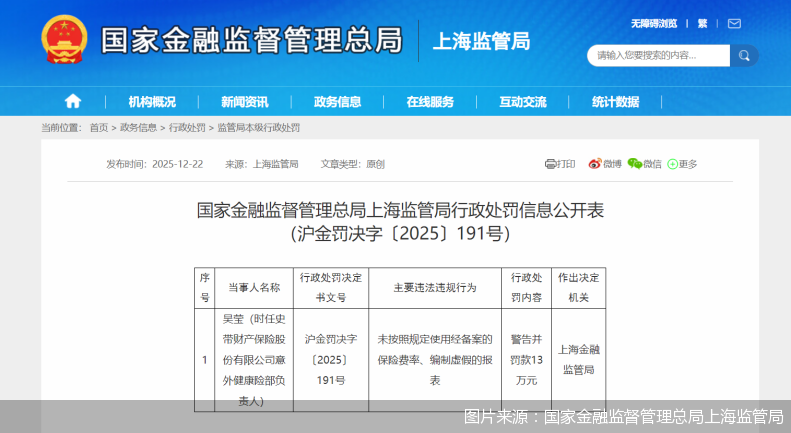The width and height of the screenshot is (791, 433).
Task: Go to the home icon in navigation
Action: pyautogui.click(x=73, y=101)
